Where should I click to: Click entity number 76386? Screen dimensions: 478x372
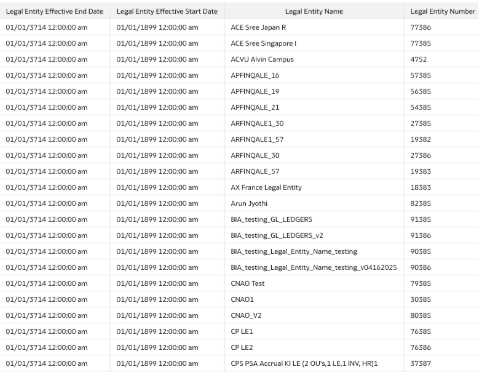click(420, 347)
